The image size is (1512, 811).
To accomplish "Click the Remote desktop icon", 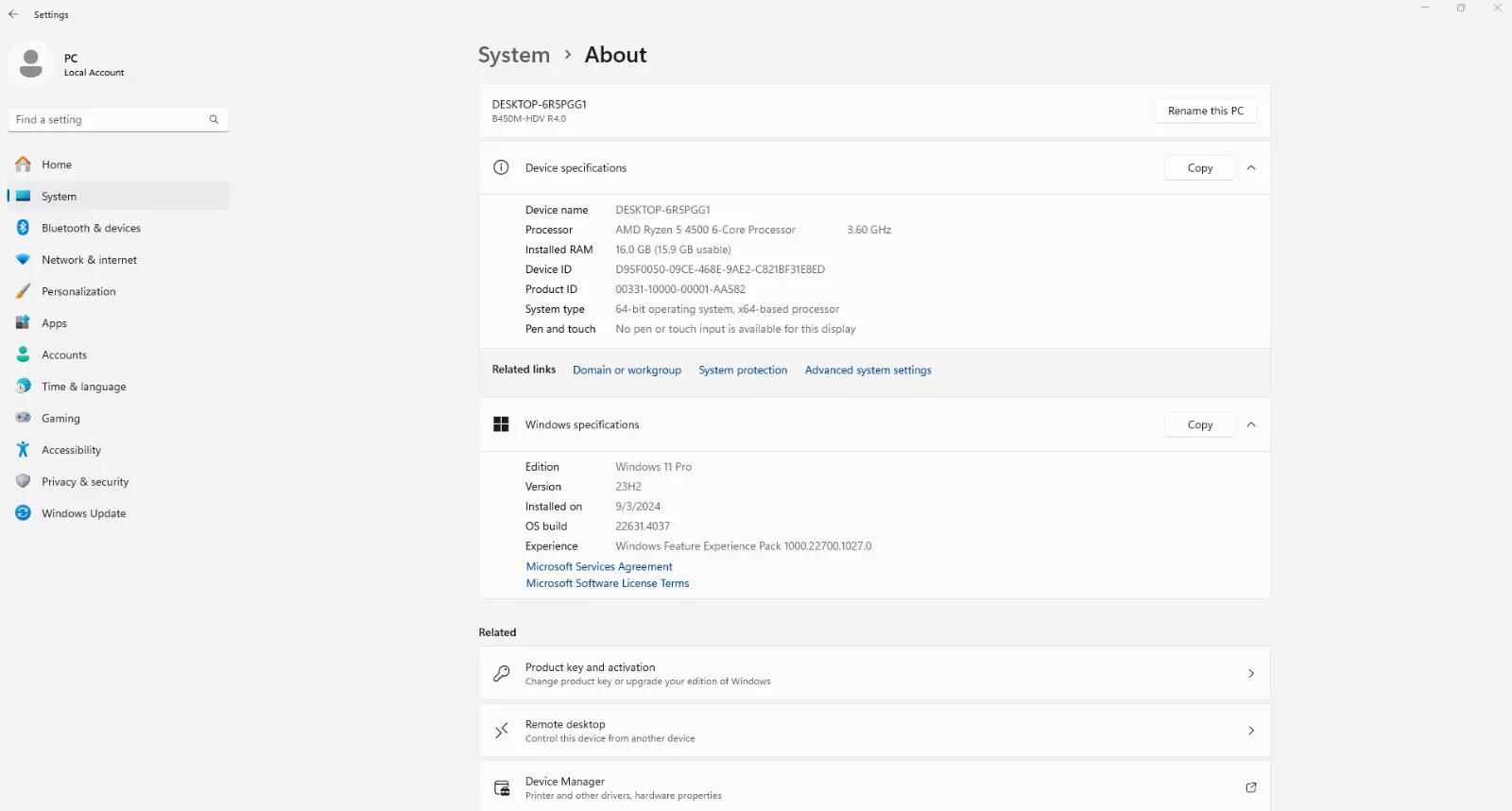I will 502,731.
